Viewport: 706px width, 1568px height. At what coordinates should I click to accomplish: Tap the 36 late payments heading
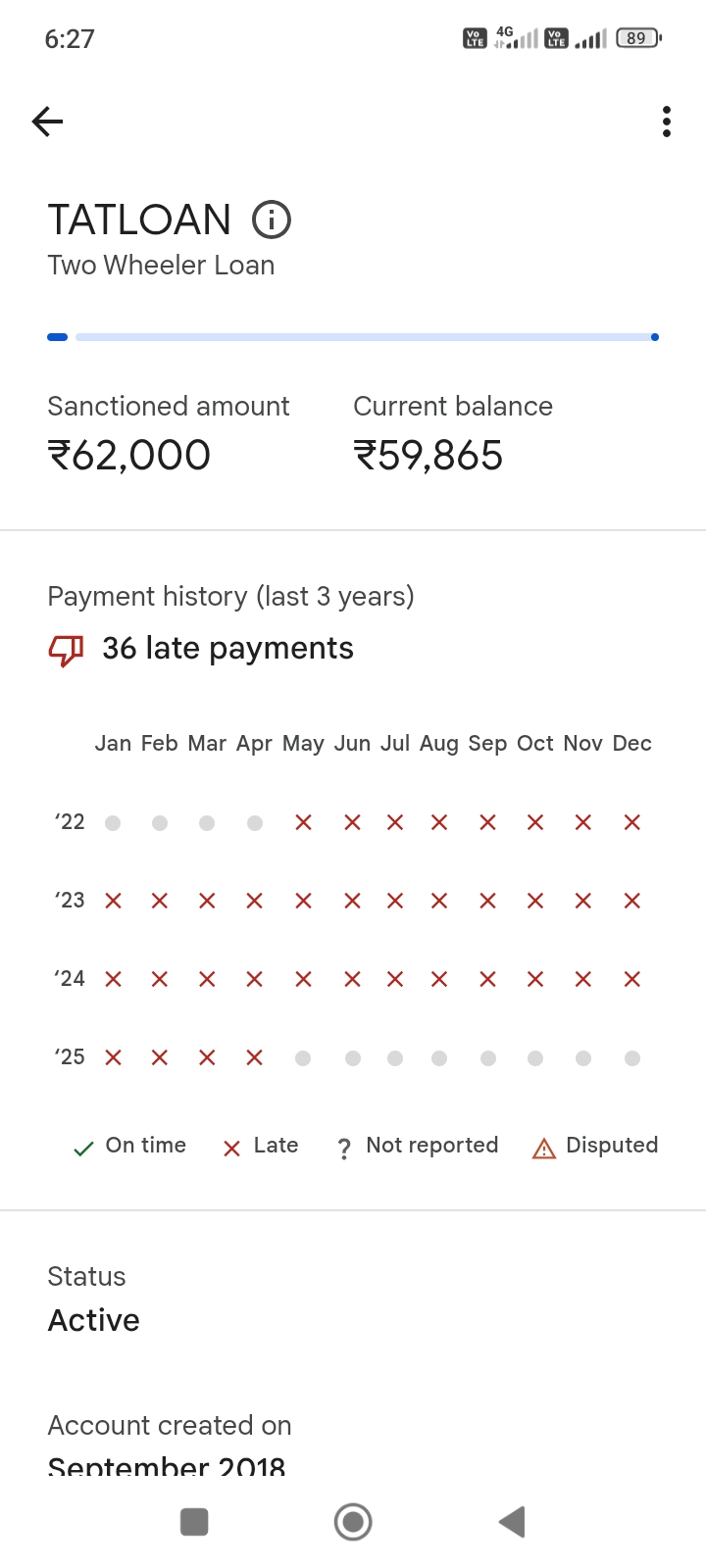click(227, 649)
